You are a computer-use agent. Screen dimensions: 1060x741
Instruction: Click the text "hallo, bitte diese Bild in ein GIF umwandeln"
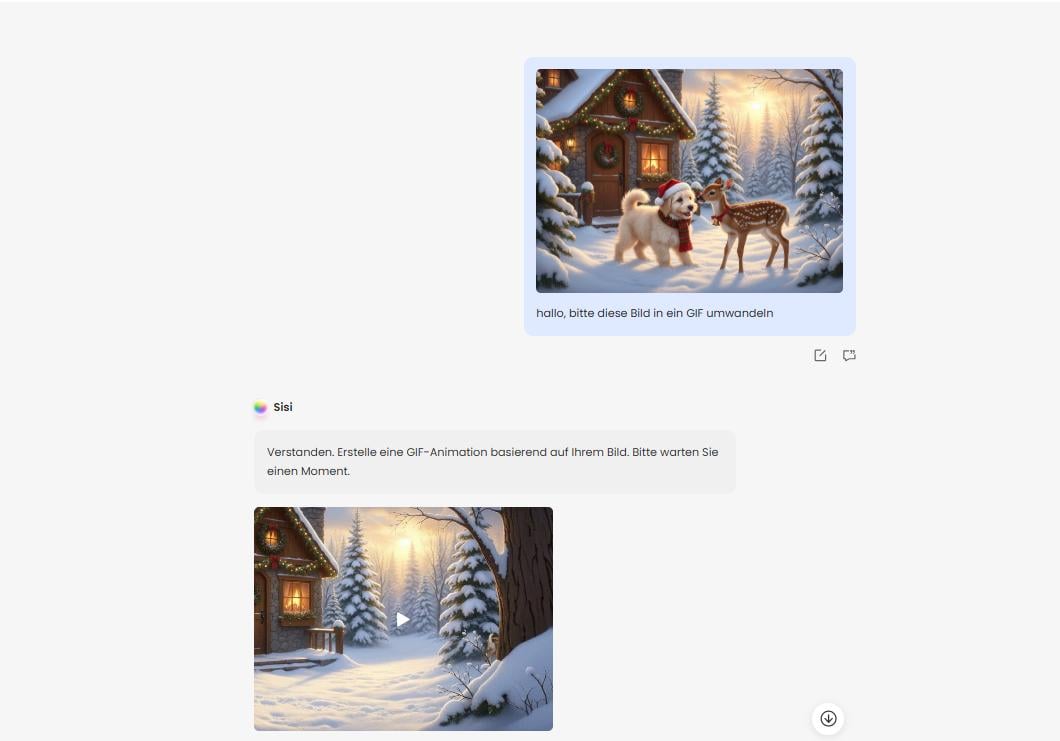pos(654,313)
